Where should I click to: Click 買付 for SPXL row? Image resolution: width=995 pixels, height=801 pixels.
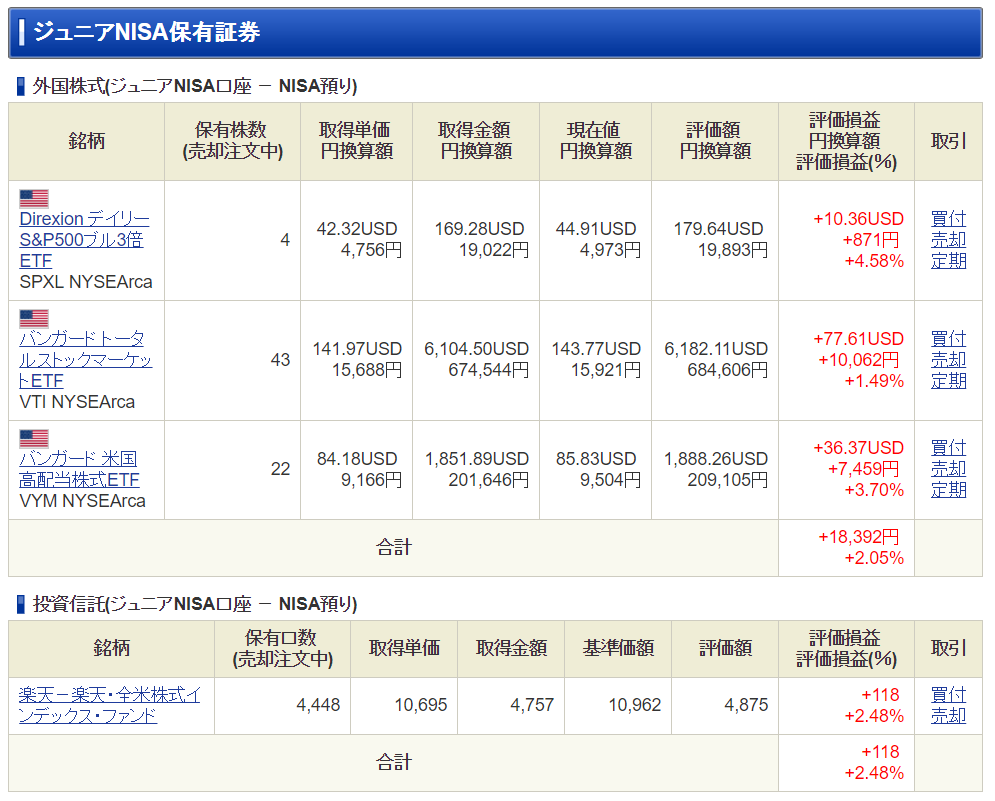coord(948,219)
